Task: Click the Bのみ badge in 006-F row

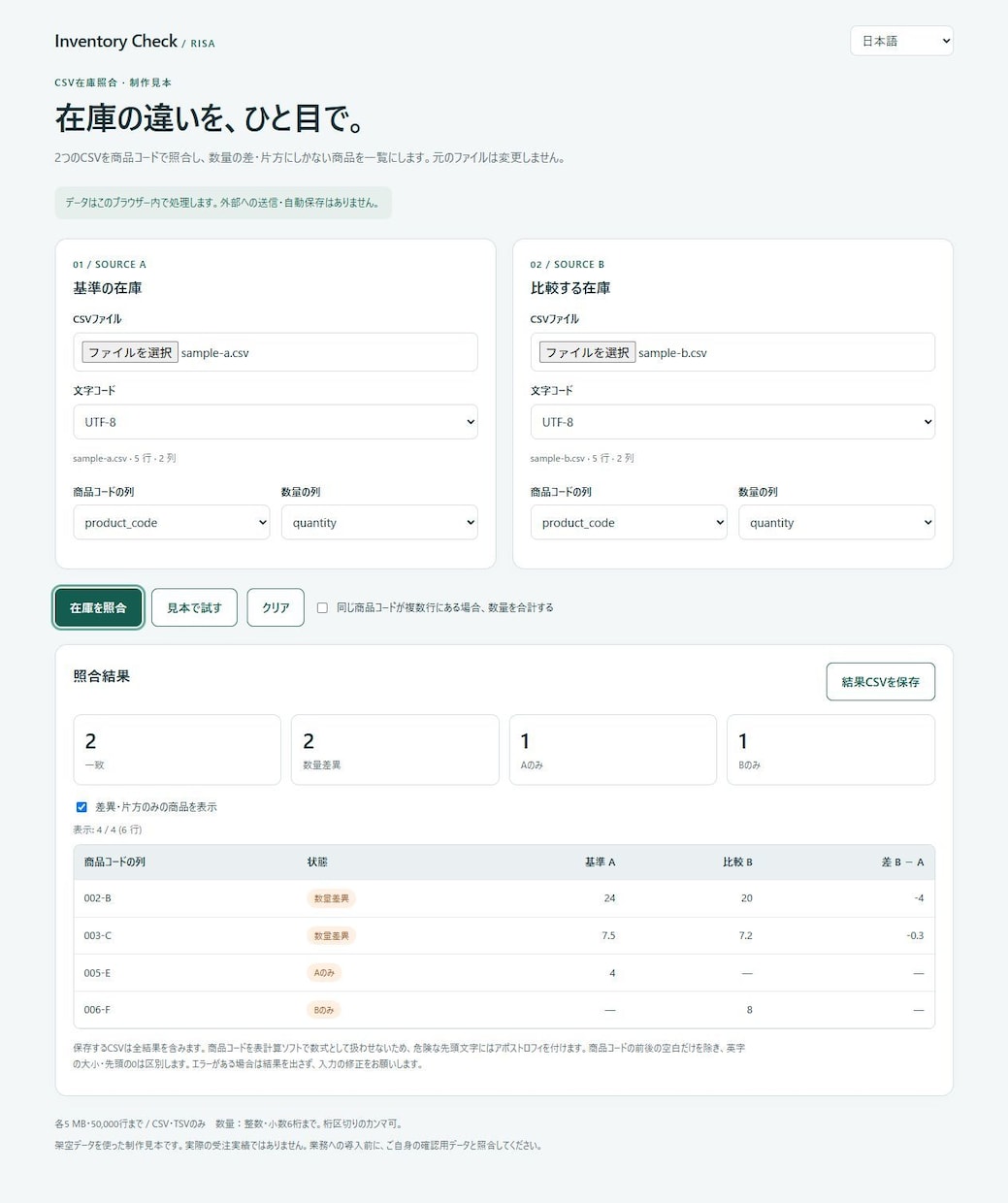Action: pyautogui.click(x=324, y=1010)
